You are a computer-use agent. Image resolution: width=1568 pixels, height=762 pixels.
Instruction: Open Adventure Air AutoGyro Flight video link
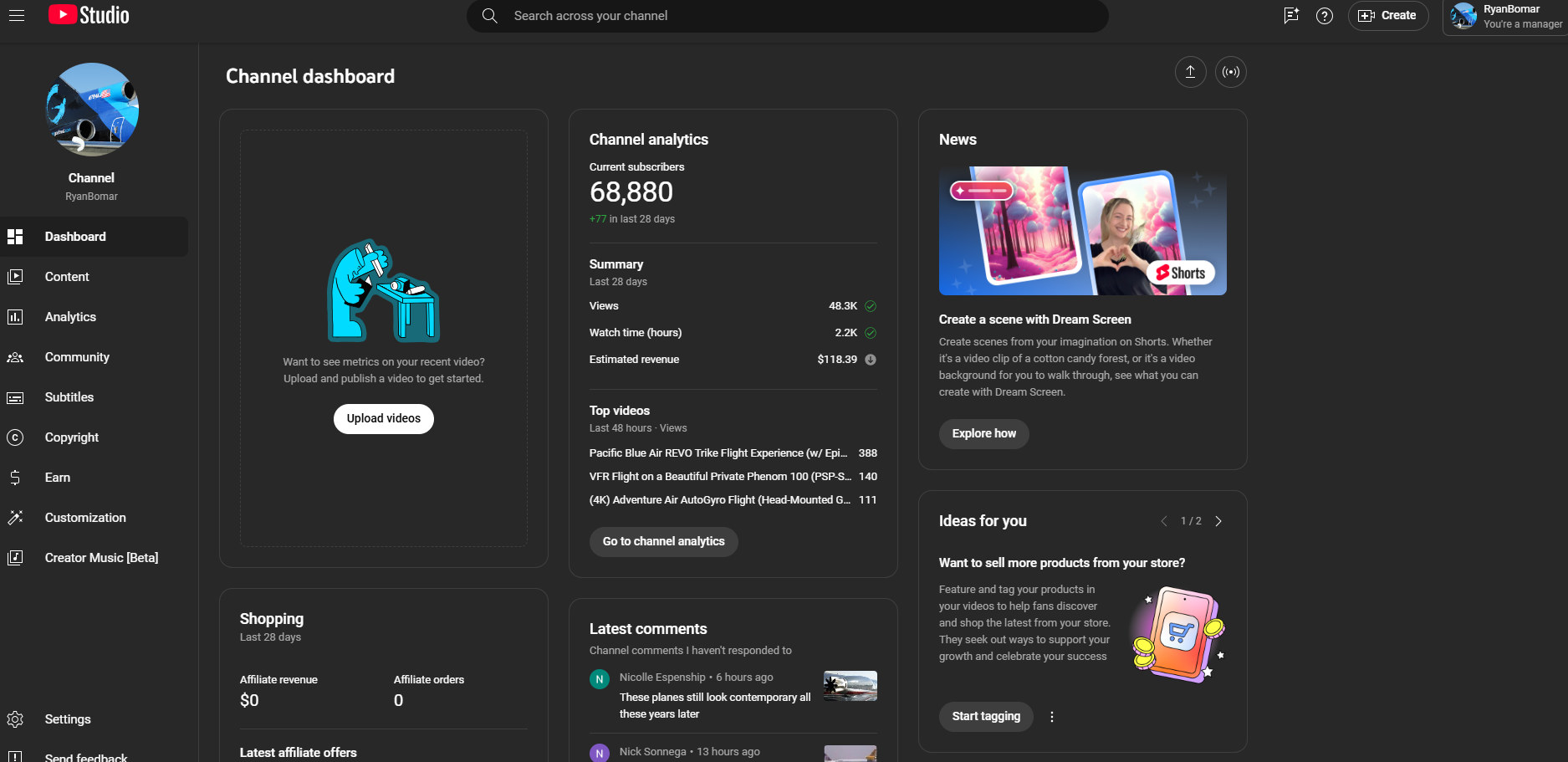click(720, 500)
